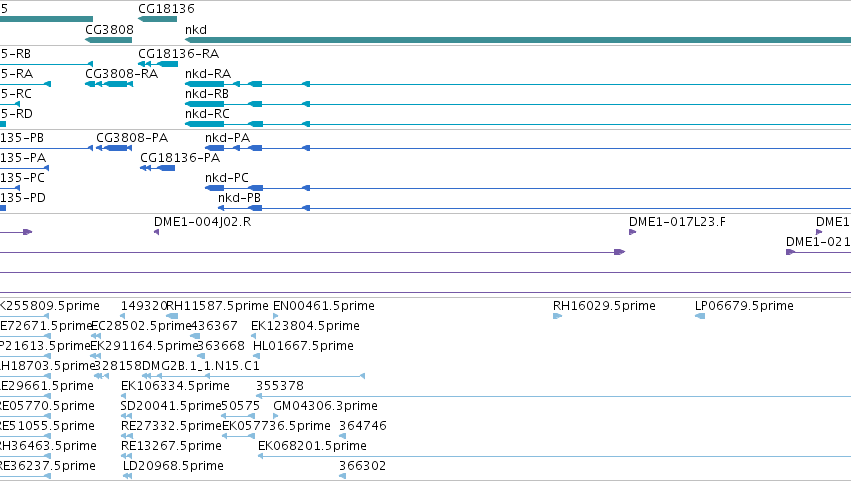Viewport: 851px width, 481px height.
Task: Click the CG18136-RA transcript glyph
Action: (158, 64)
